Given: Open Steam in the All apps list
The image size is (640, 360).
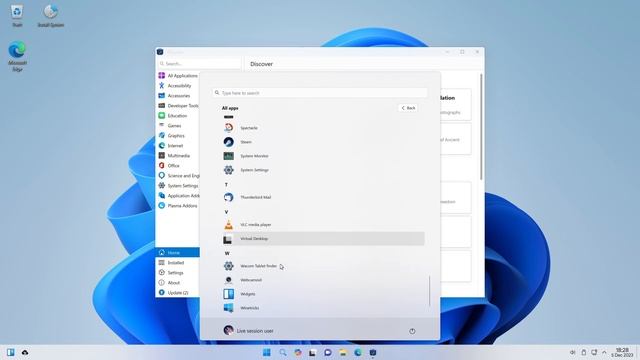Looking at the screenshot, I should (323, 142).
